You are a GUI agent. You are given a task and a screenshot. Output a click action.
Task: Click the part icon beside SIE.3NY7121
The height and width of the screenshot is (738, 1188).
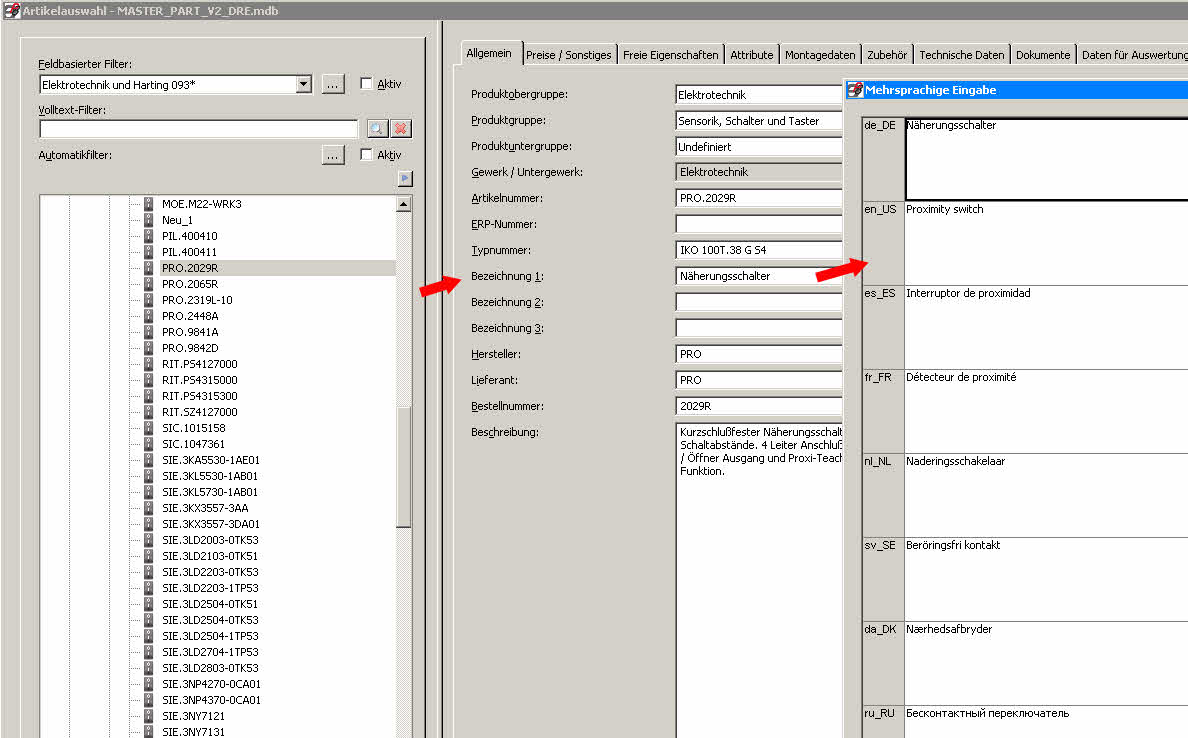[149, 716]
